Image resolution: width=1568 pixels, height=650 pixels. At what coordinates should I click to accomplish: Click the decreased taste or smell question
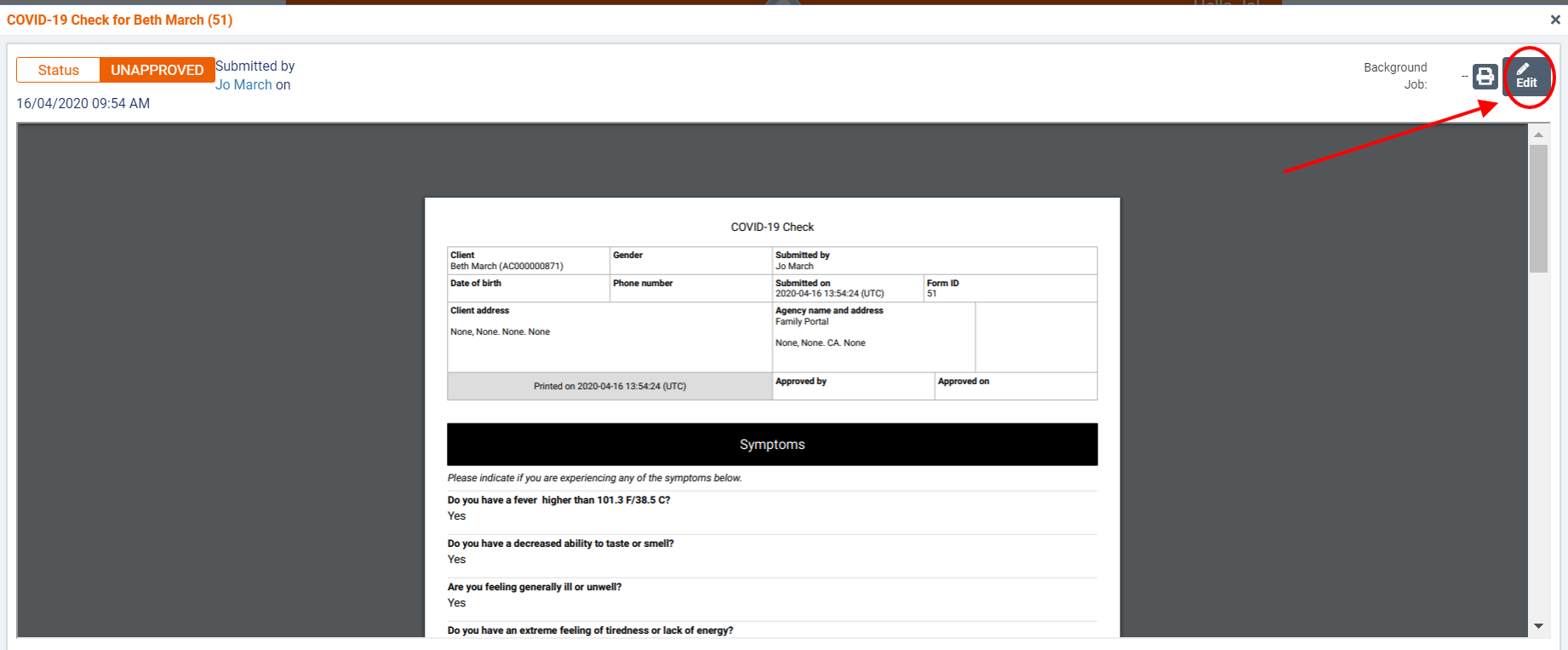click(x=560, y=544)
